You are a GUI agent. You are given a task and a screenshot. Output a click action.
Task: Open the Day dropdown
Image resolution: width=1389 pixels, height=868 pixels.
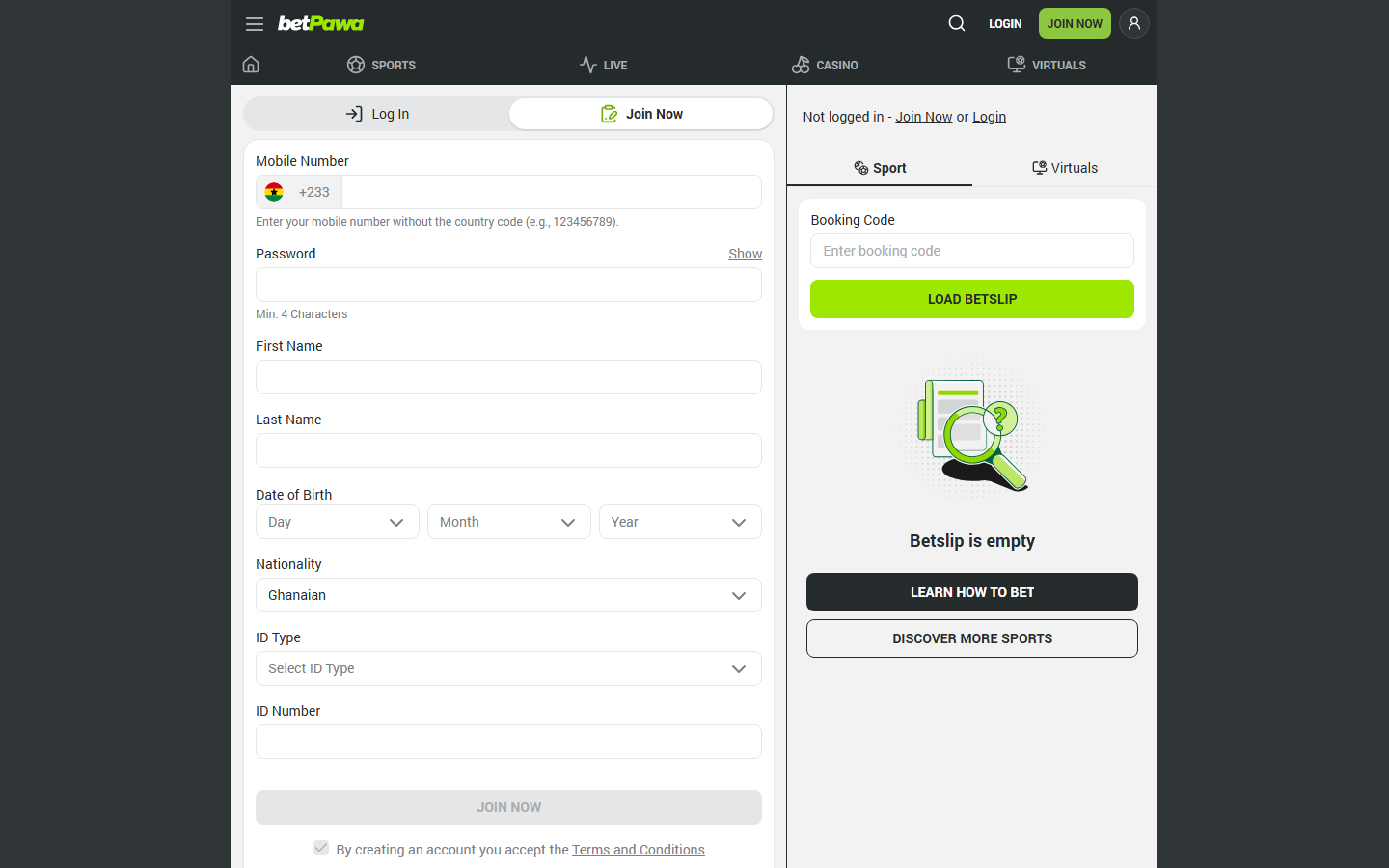click(x=337, y=522)
